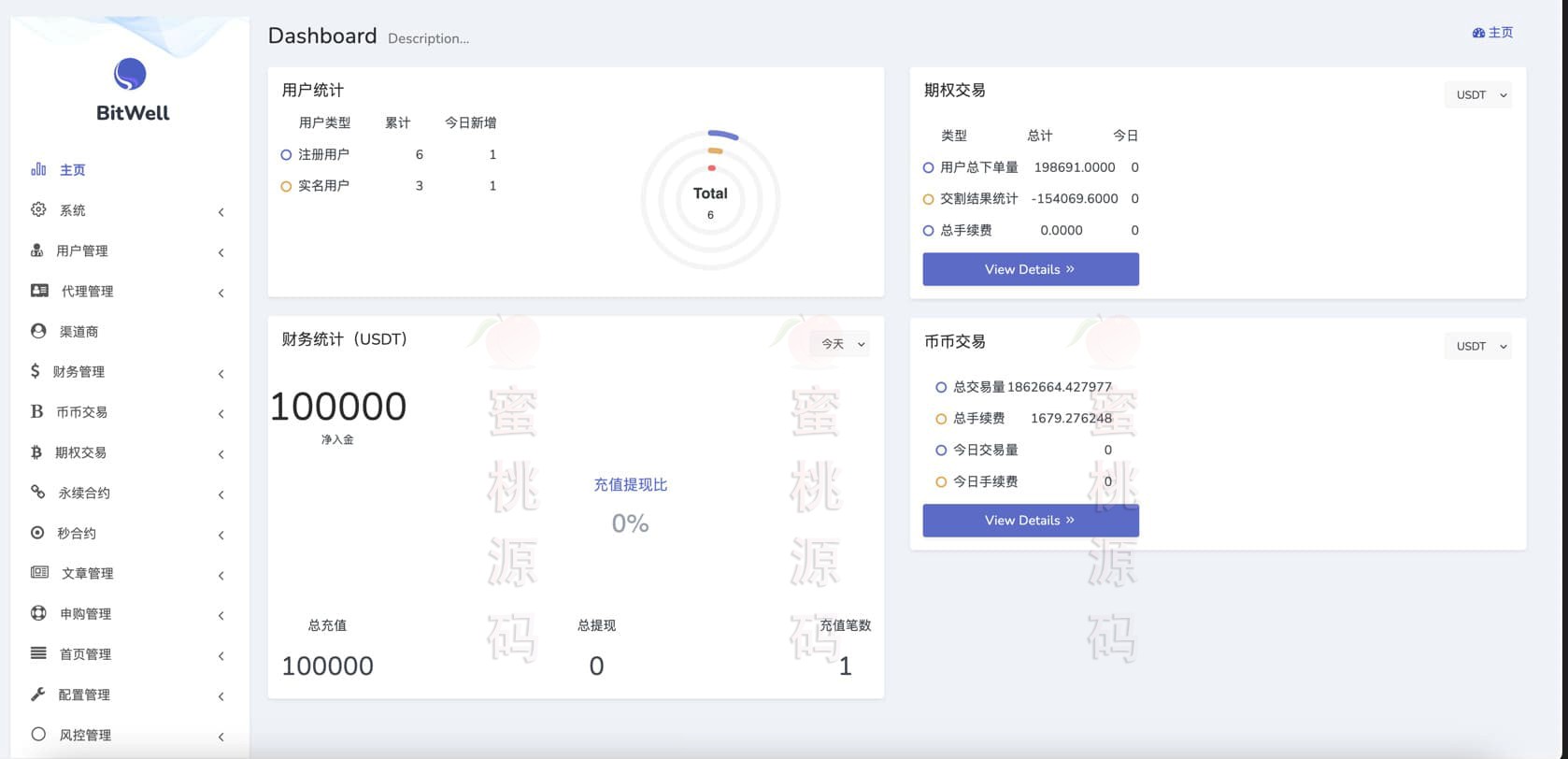The width and height of the screenshot is (1568, 759).
Task: Open the 渠道商 menu item
Action: (78, 332)
